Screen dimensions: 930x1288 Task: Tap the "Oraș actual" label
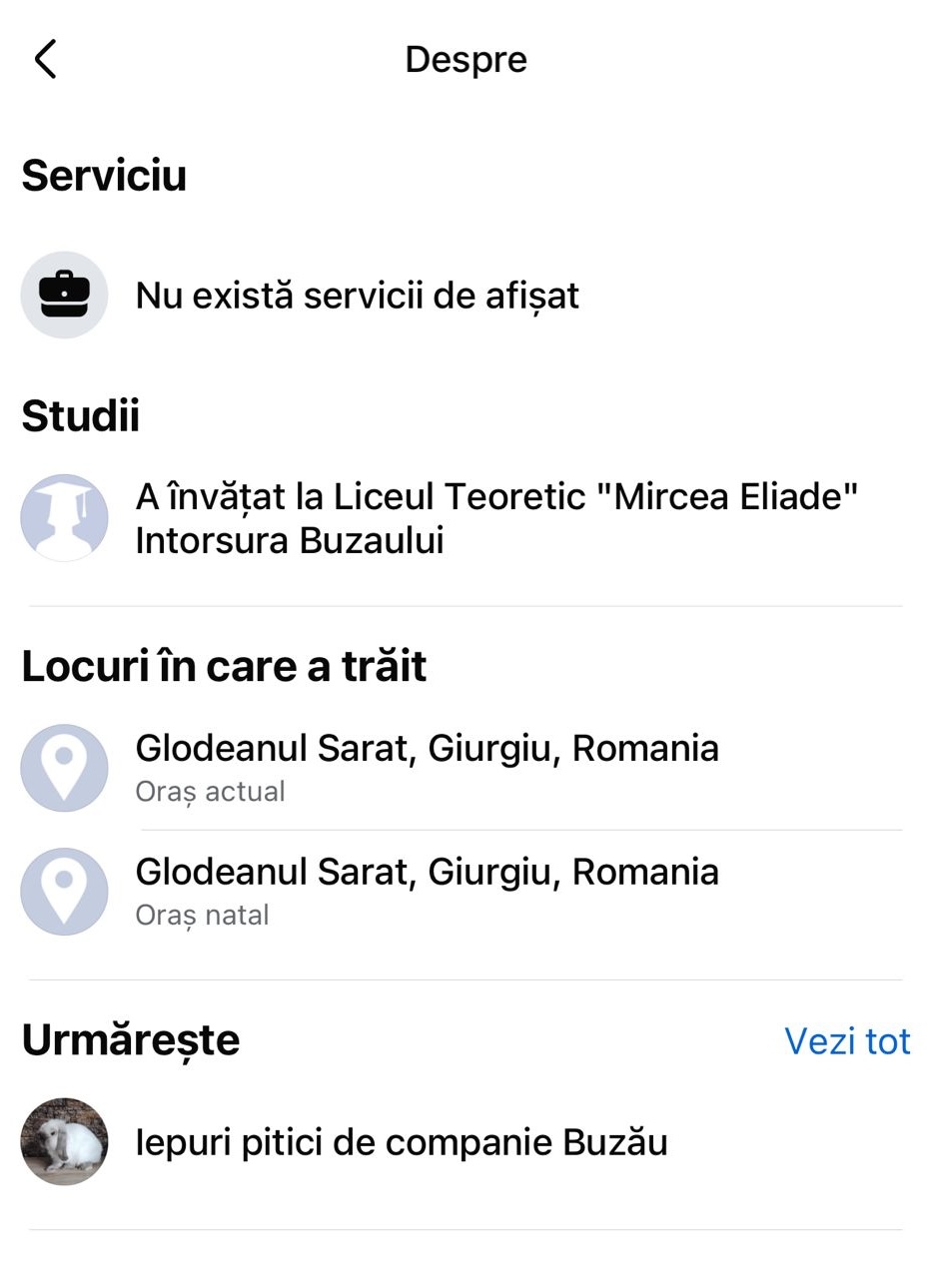(x=210, y=792)
